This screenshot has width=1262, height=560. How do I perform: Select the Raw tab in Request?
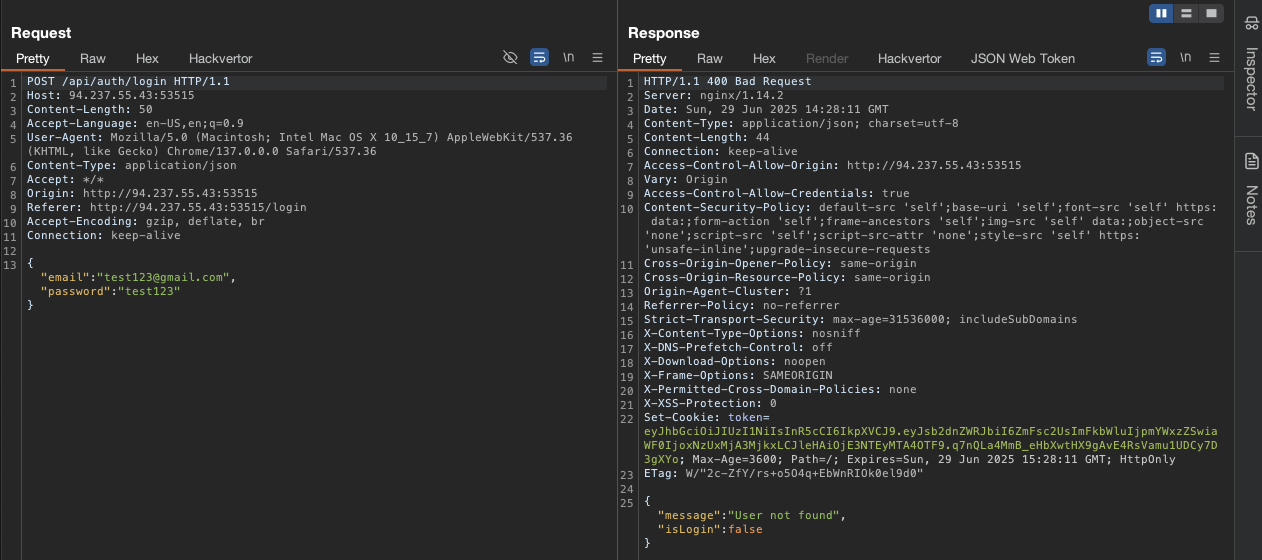coord(93,59)
